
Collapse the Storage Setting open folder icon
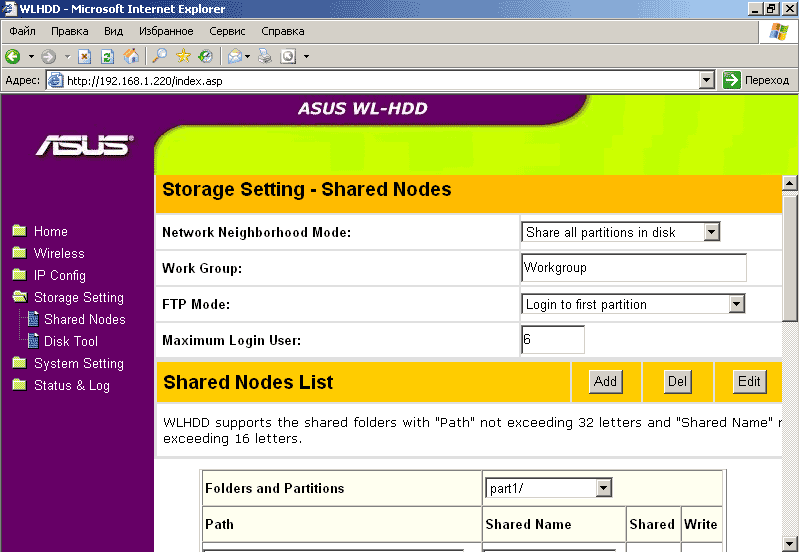20,297
